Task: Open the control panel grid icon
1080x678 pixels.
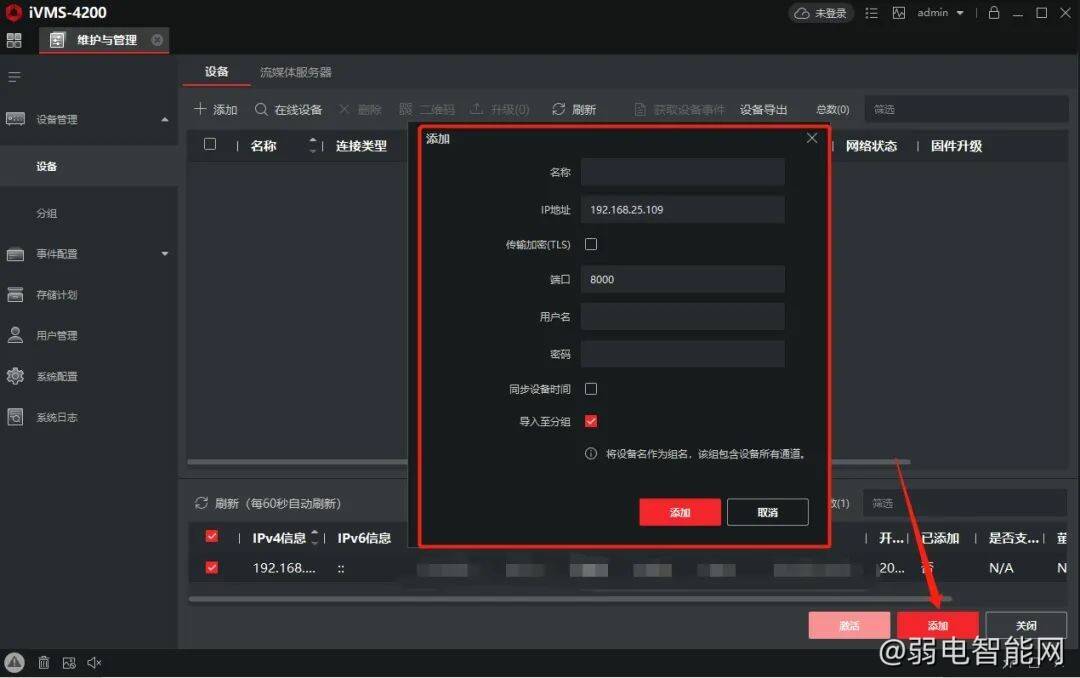Action: 14,40
